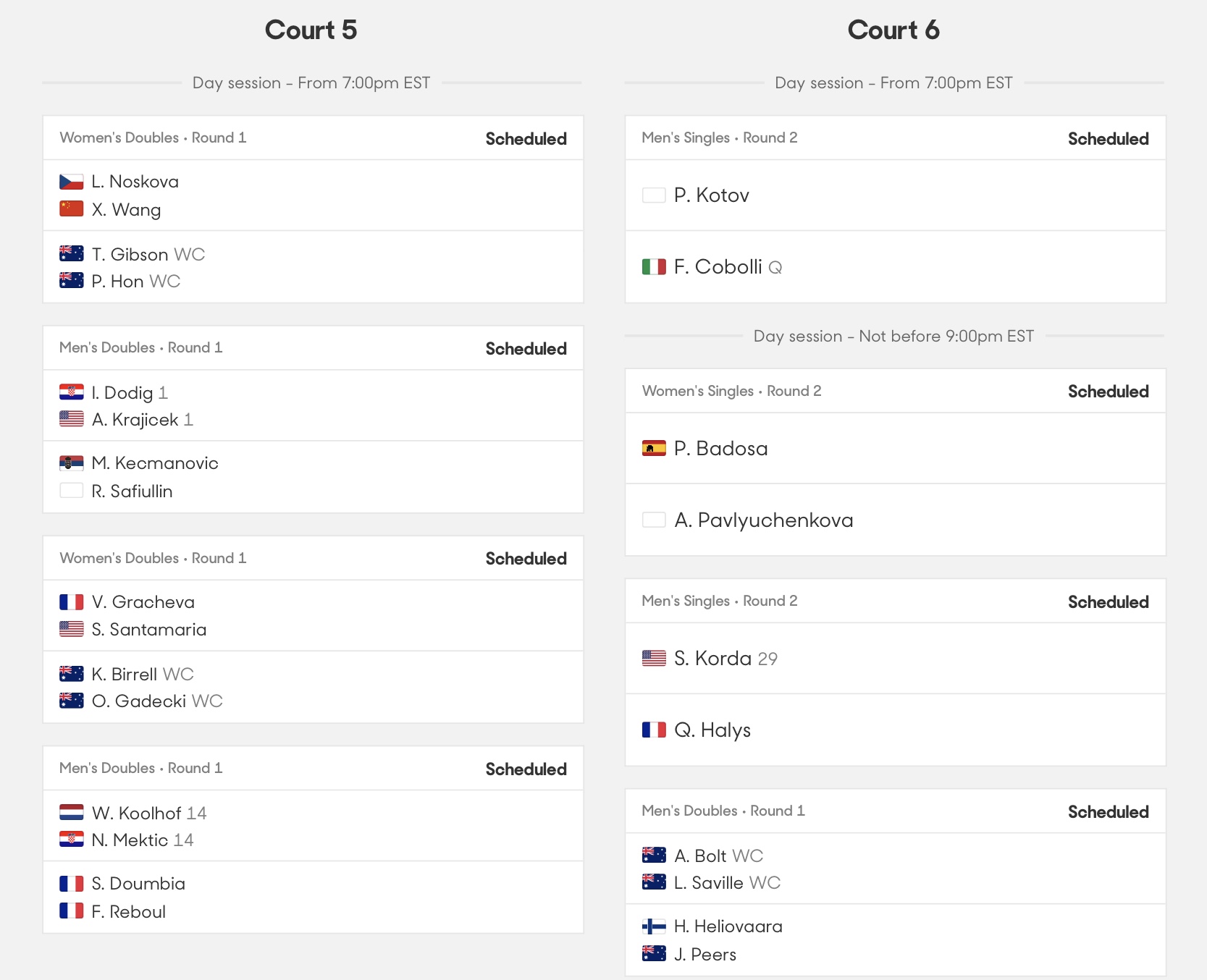This screenshot has width=1207, height=980.
Task: Select A. Pavlyuchenkova player name
Action: tap(764, 520)
